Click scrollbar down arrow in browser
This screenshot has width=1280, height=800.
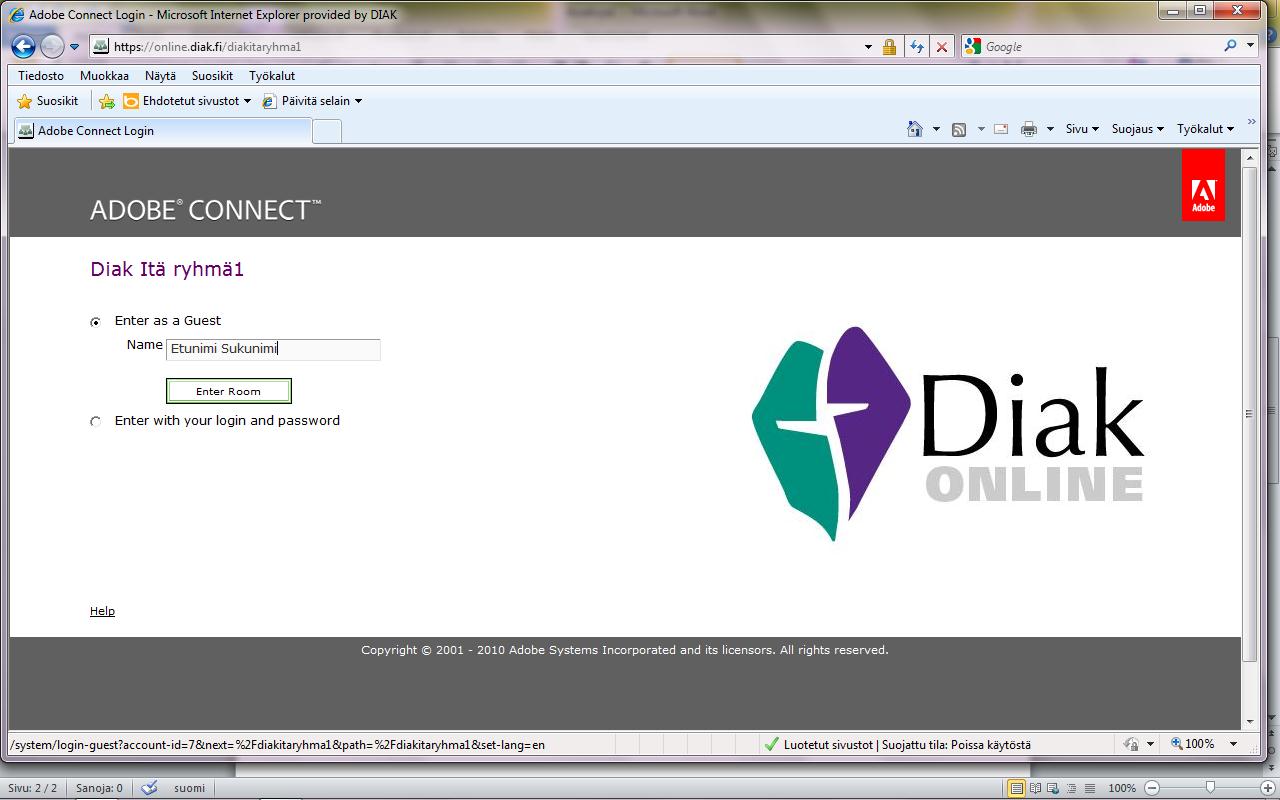(x=1250, y=722)
